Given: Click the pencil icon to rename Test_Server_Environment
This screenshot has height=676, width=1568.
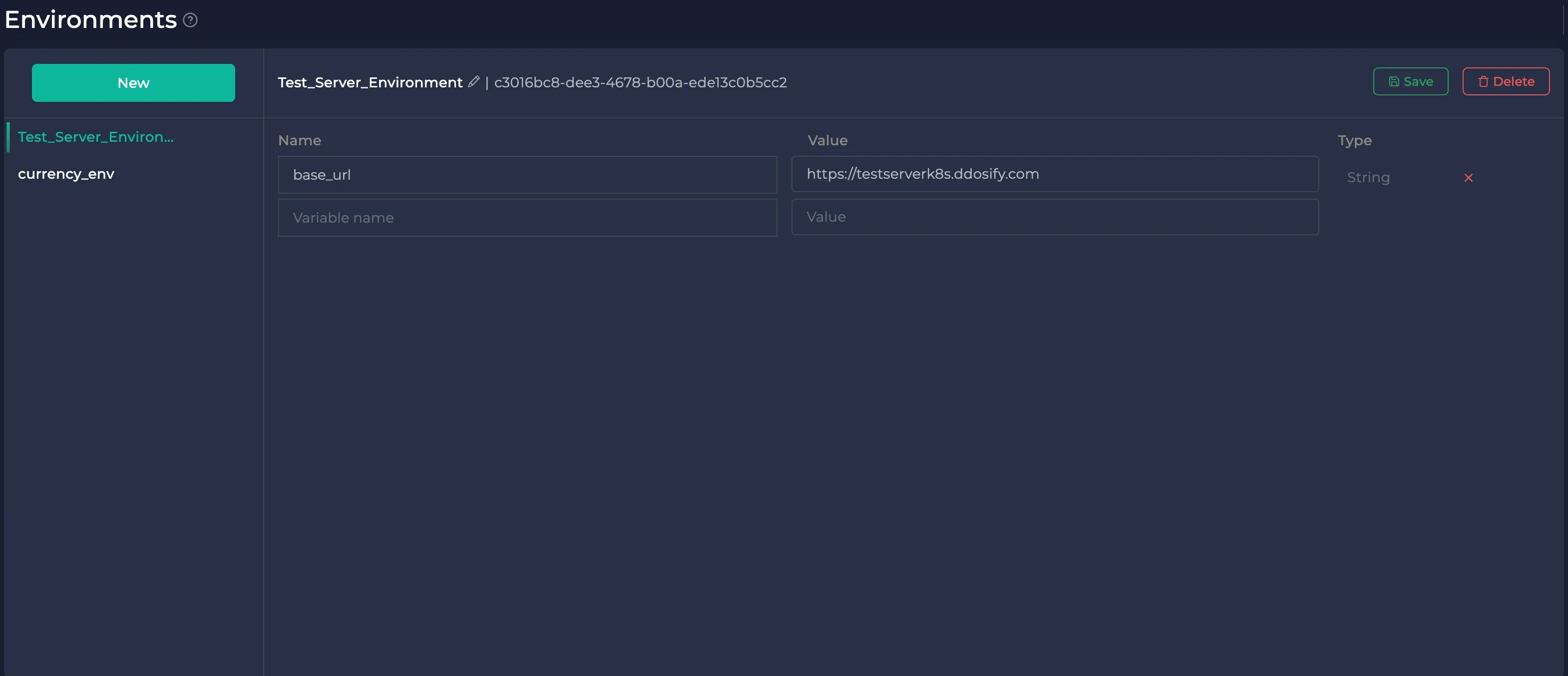Looking at the screenshot, I should click(x=474, y=81).
